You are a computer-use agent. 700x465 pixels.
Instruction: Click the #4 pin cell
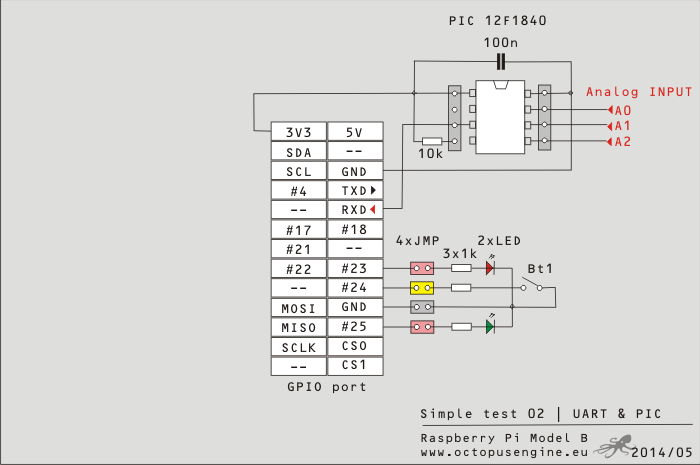coord(299,191)
